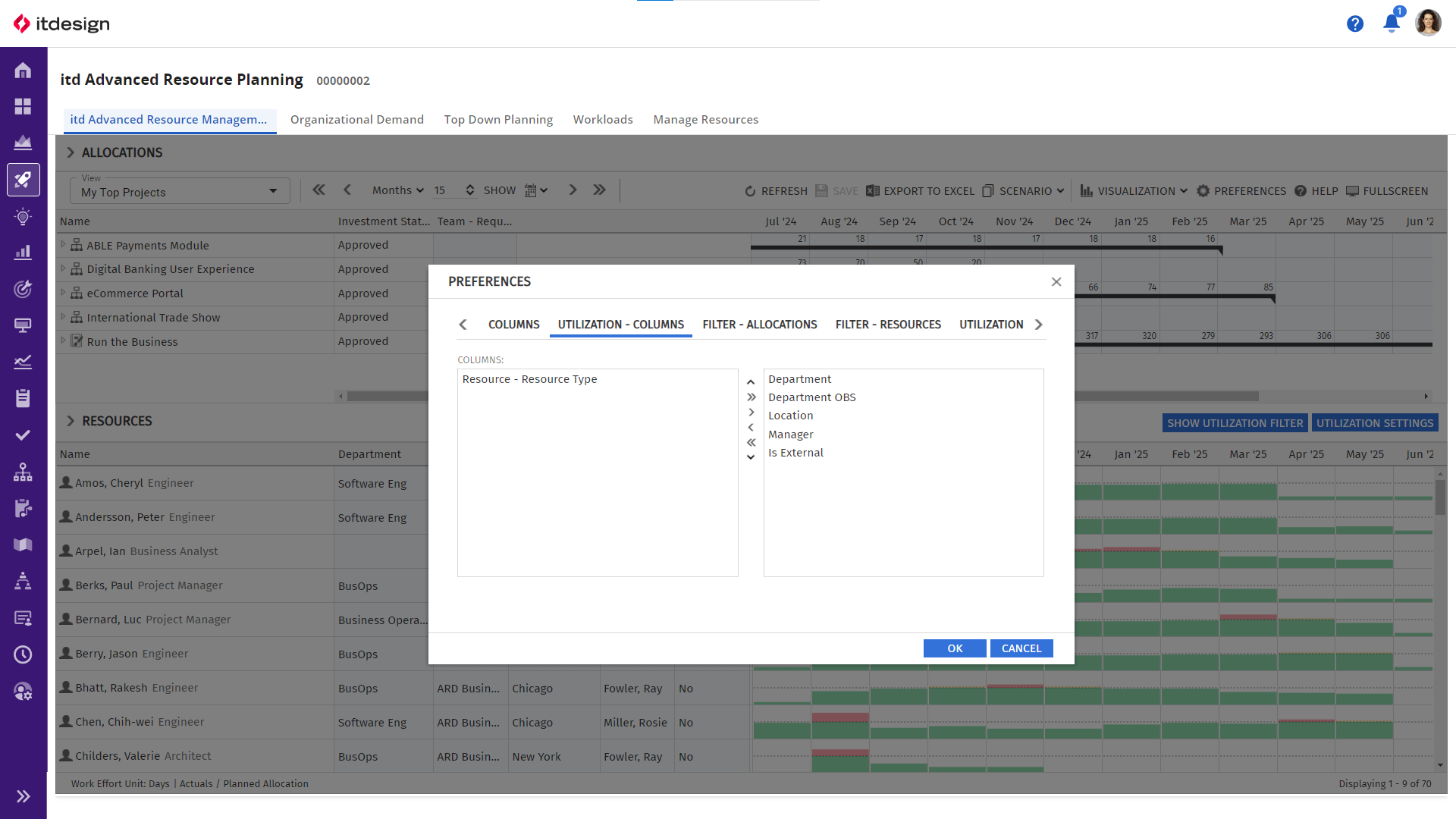Select Department OBS in available columns
Viewport: 1456px width, 819px height.
[x=903, y=397]
